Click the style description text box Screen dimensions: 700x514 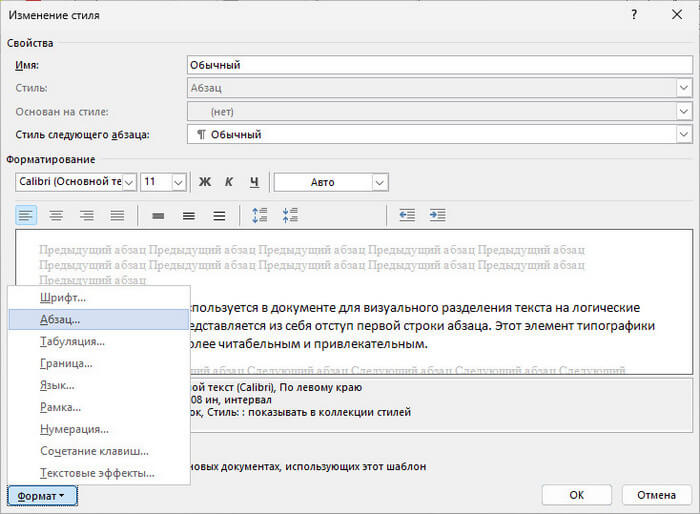coord(440,405)
